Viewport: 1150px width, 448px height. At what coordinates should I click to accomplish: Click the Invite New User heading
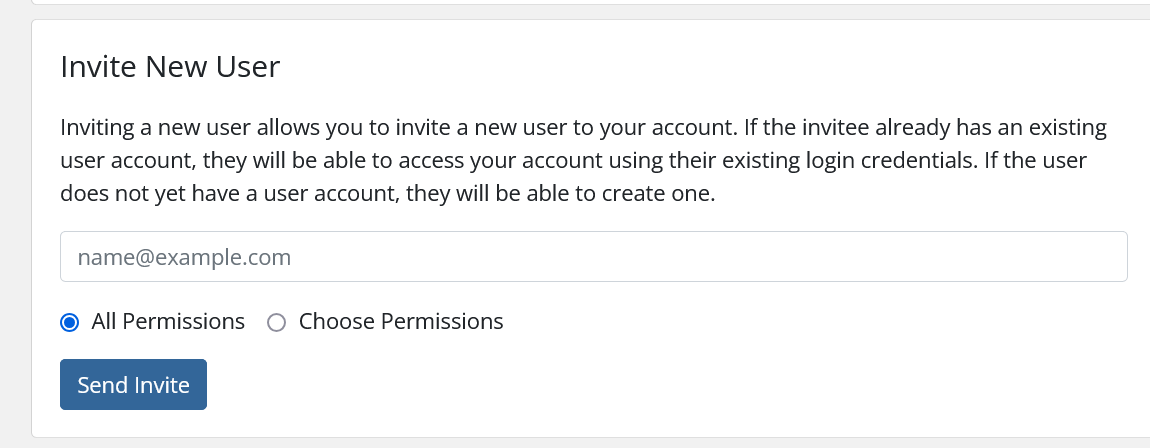coord(170,67)
